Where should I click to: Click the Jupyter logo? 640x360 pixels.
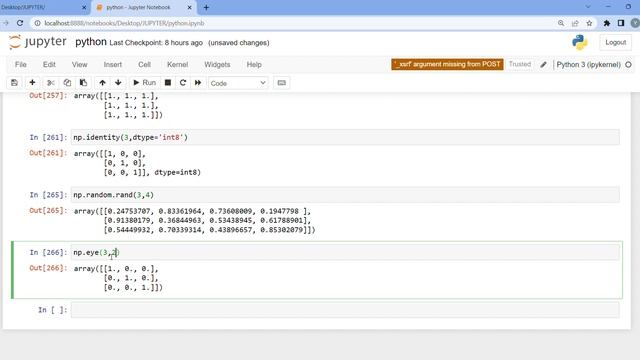click(x=38, y=42)
